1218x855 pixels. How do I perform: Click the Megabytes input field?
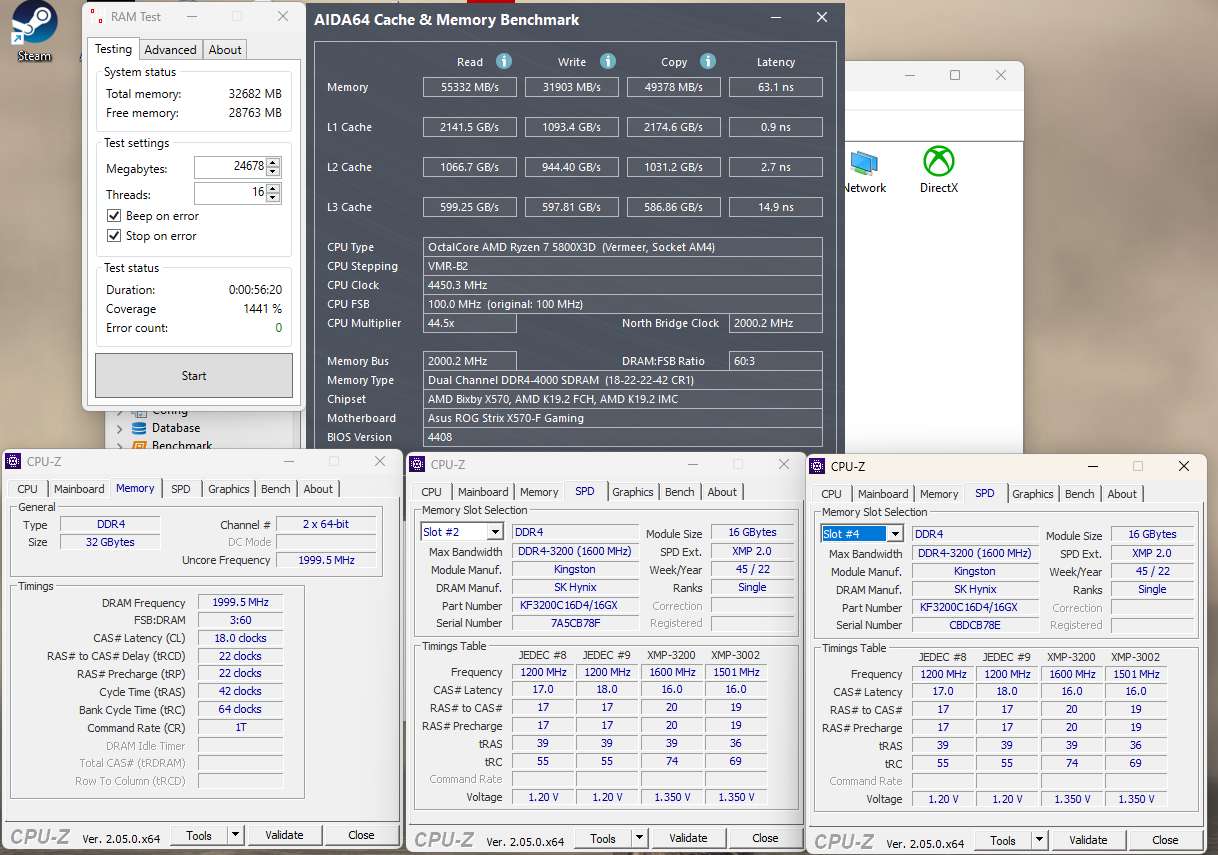tap(230, 167)
